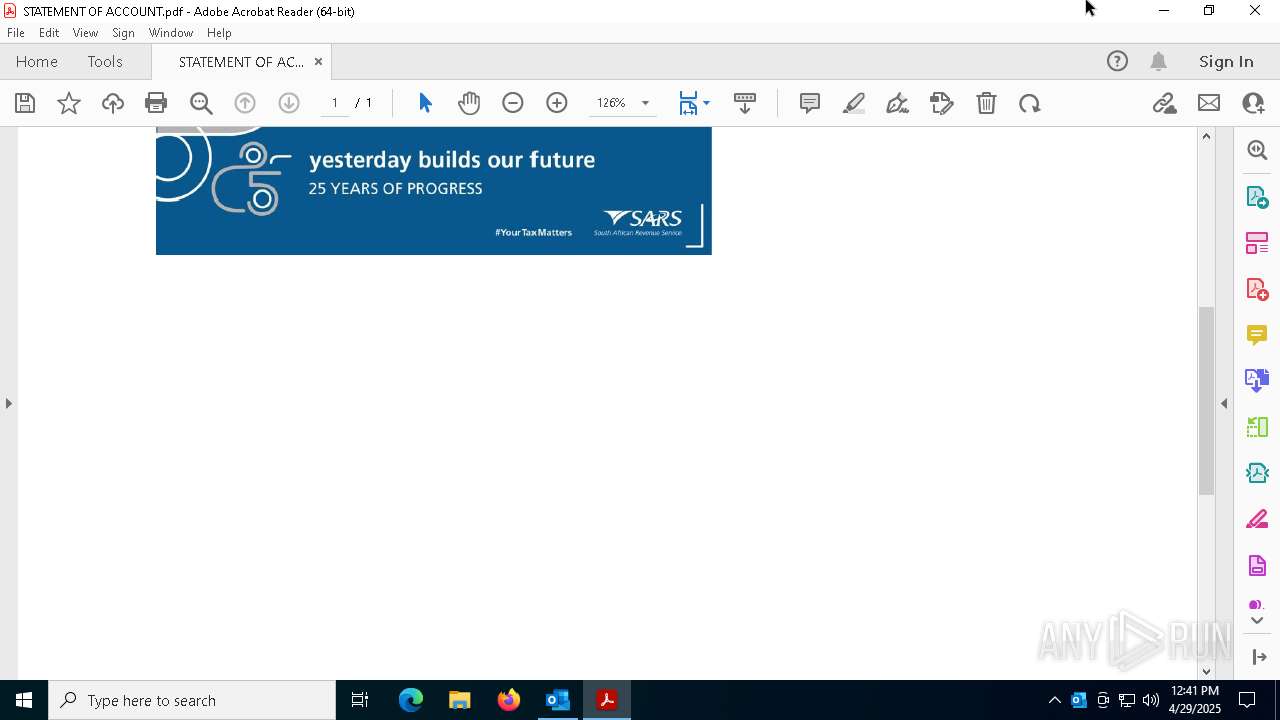Viewport: 1280px width, 720px height.
Task: Open Organize Pages tool in right pane
Action: click(1257, 242)
